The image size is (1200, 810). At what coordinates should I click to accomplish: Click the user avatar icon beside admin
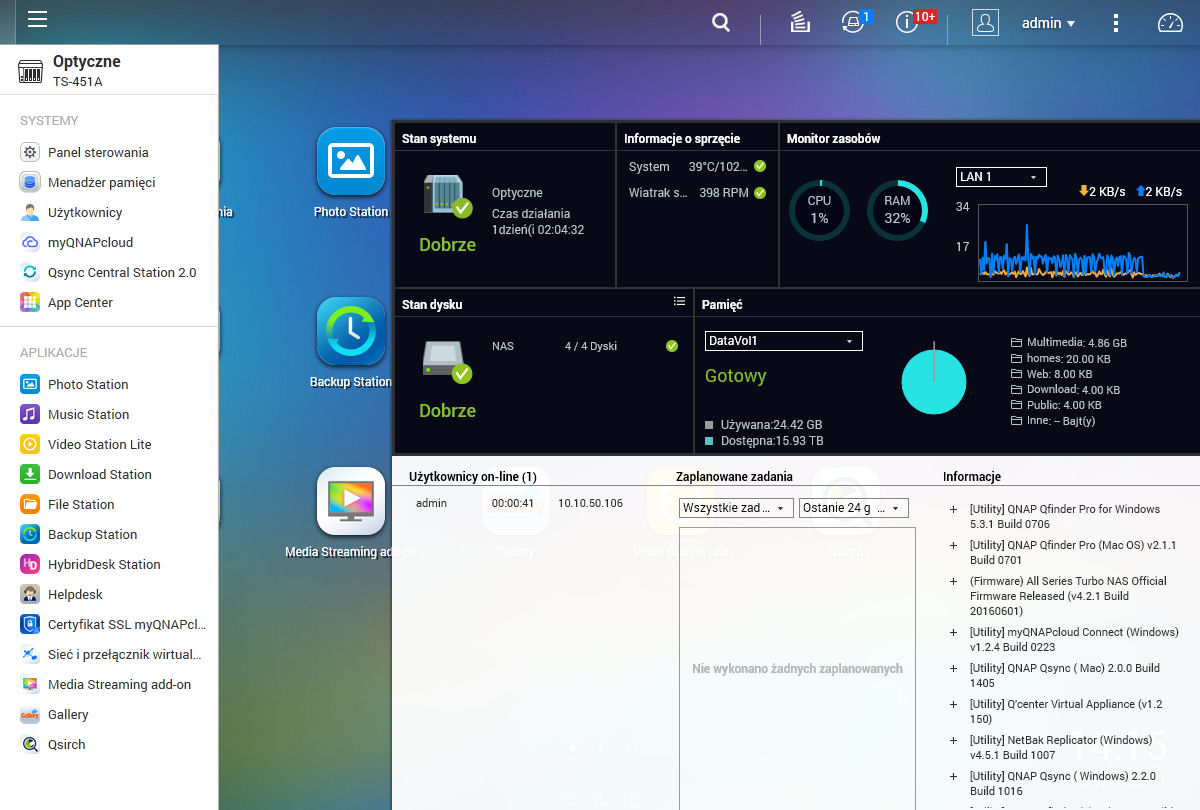point(986,23)
